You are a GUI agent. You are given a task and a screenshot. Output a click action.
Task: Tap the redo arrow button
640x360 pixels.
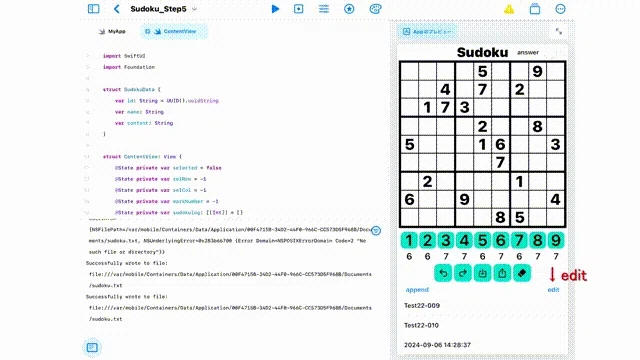[462, 273]
